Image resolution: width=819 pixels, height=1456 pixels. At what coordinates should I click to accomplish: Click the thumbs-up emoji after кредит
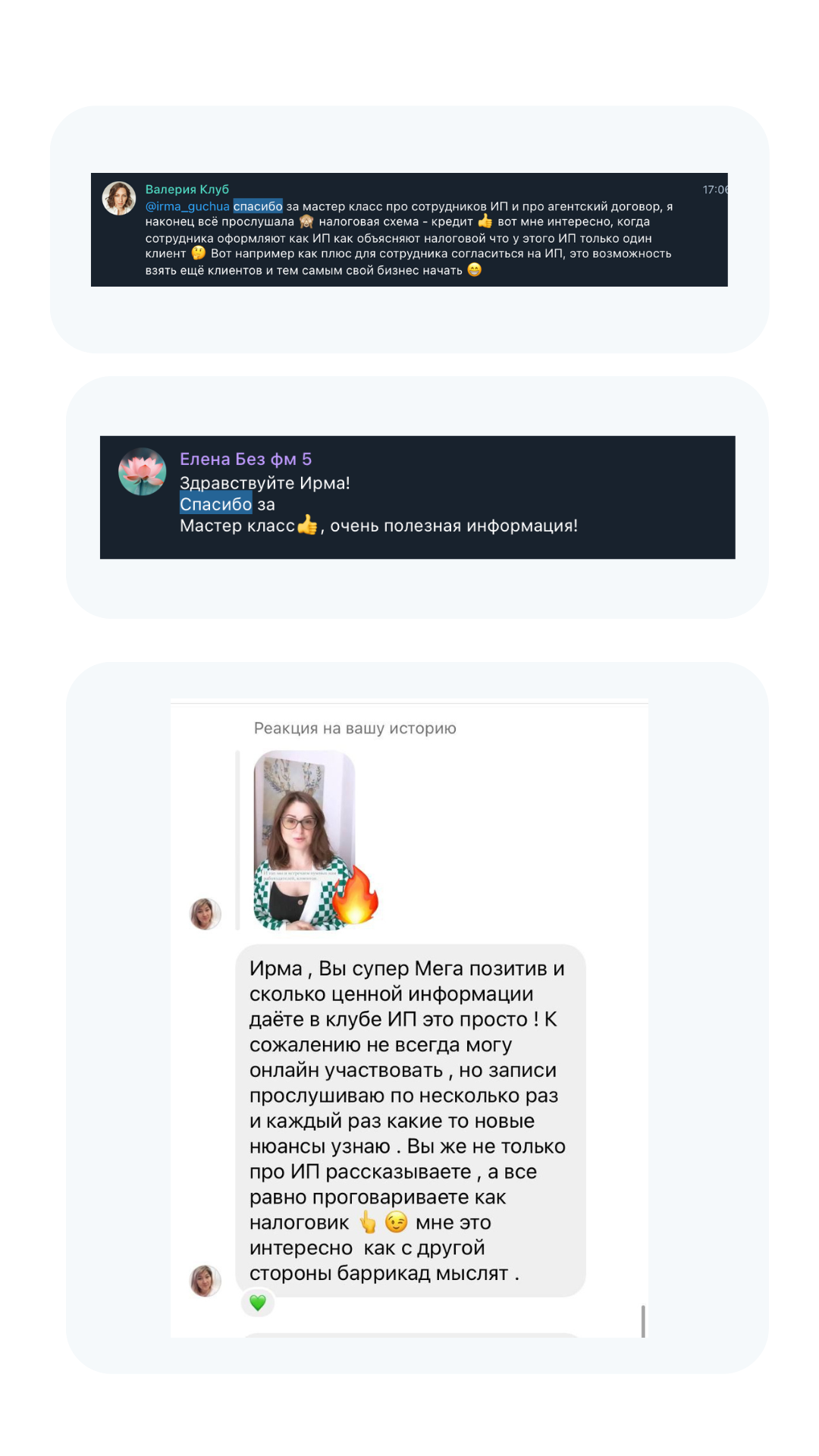(485, 221)
